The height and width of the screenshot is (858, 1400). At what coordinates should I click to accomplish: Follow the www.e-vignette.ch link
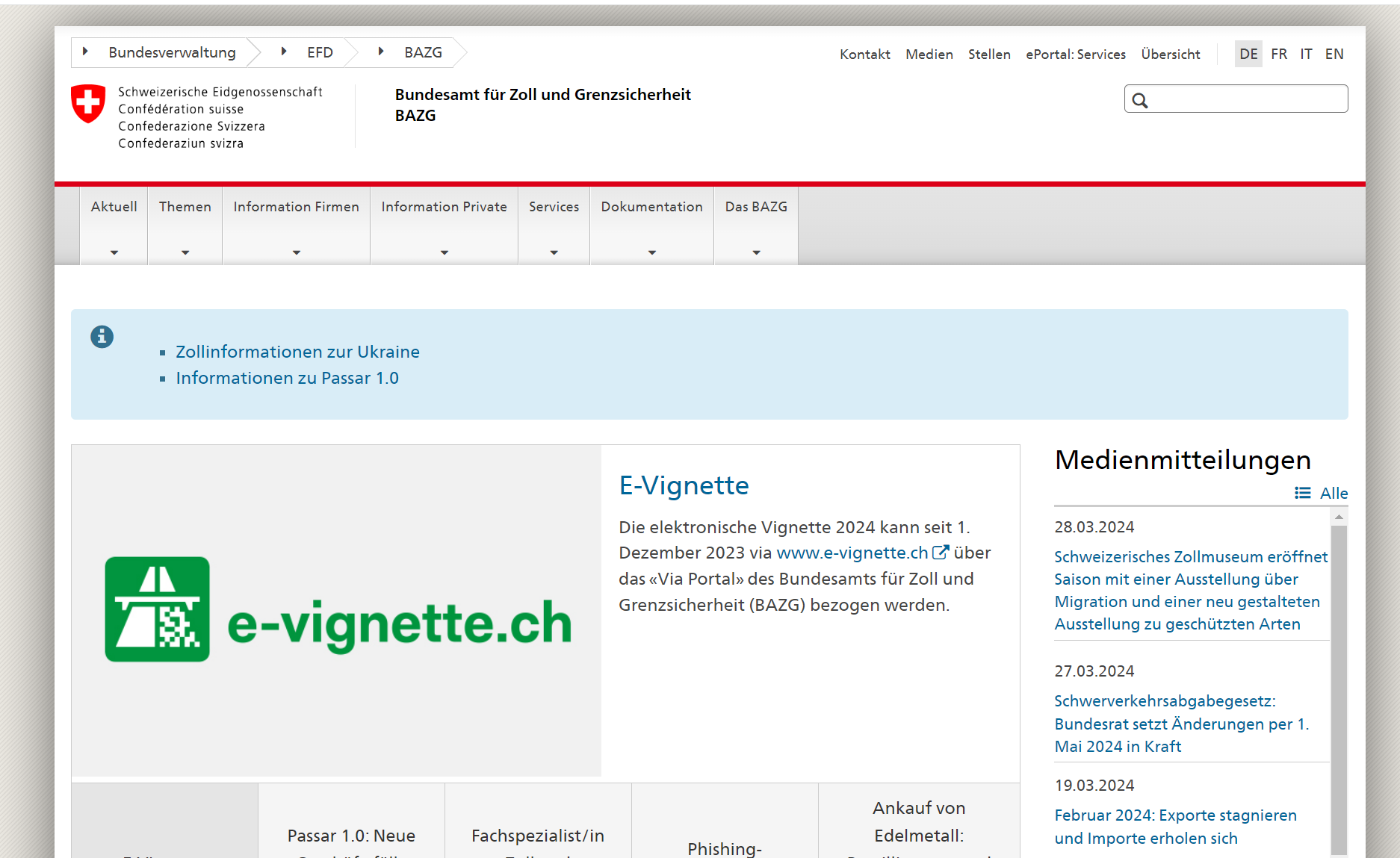pyautogui.click(x=852, y=553)
